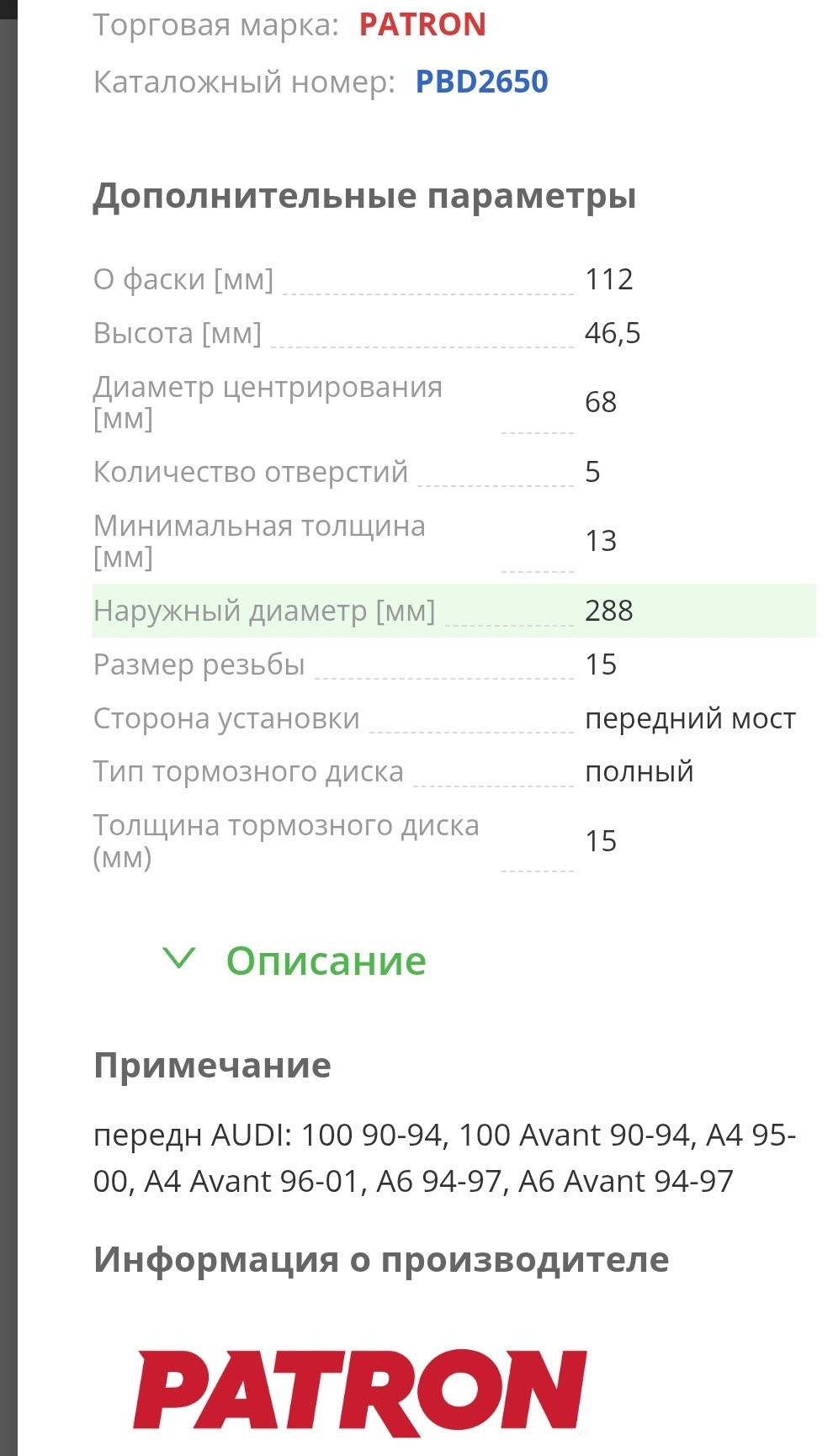The height and width of the screenshot is (1456, 833).
Task: Select the Высота parameter row
Action: (x=454, y=333)
